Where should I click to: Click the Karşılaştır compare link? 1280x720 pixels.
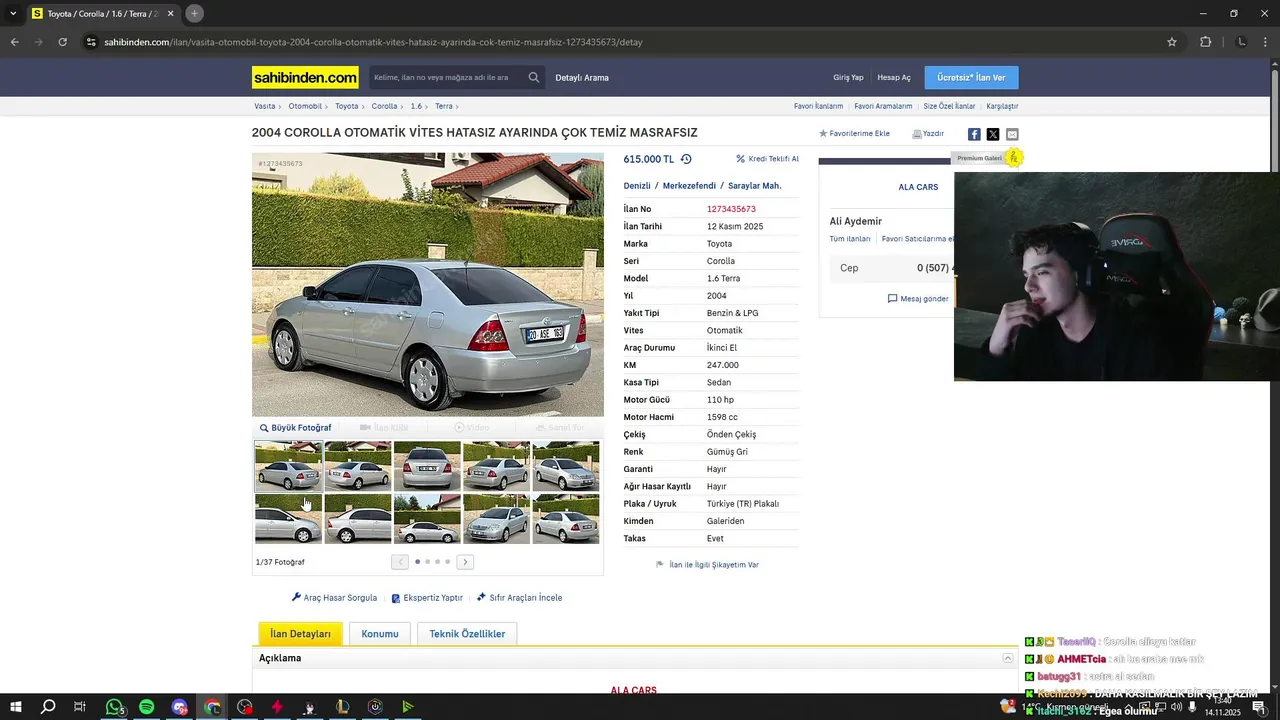click(x=1002, y=106)
